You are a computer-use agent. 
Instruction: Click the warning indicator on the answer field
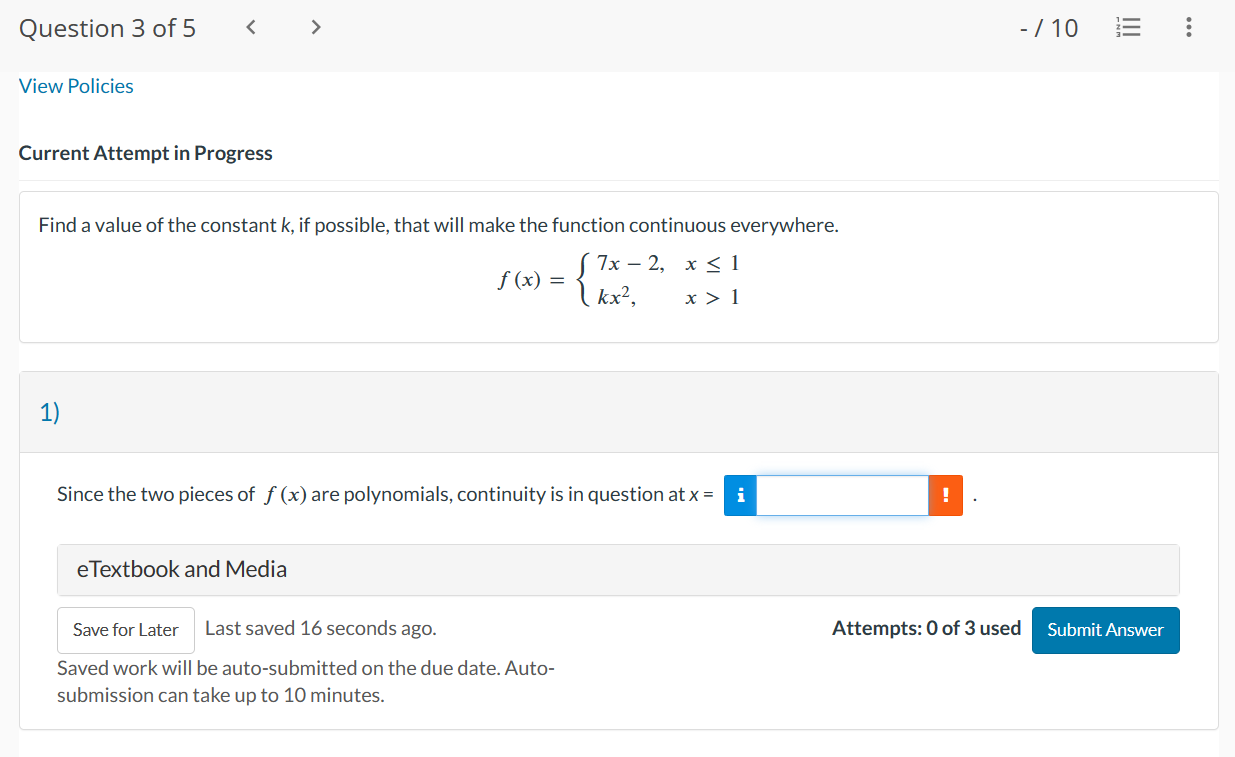tap(946, 495)
